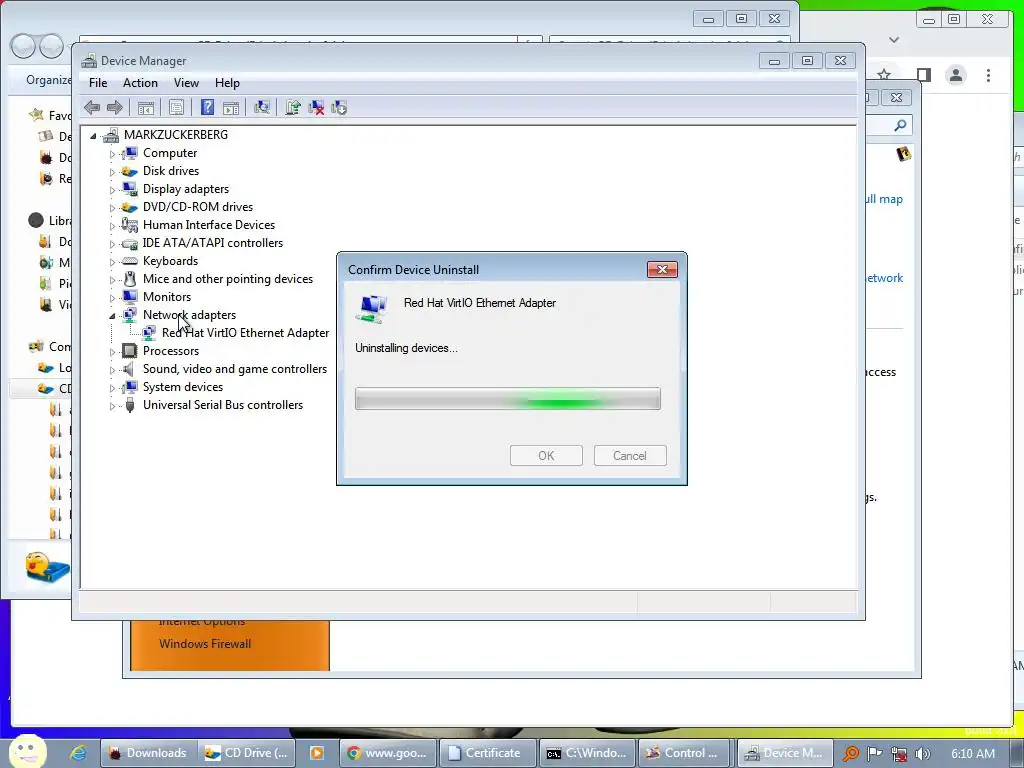This screenshot has width=1024, height=768.
Task: Click the Disable device down-arrow toolbar icon
Action: pyautogui.click(x=339, y=108)
